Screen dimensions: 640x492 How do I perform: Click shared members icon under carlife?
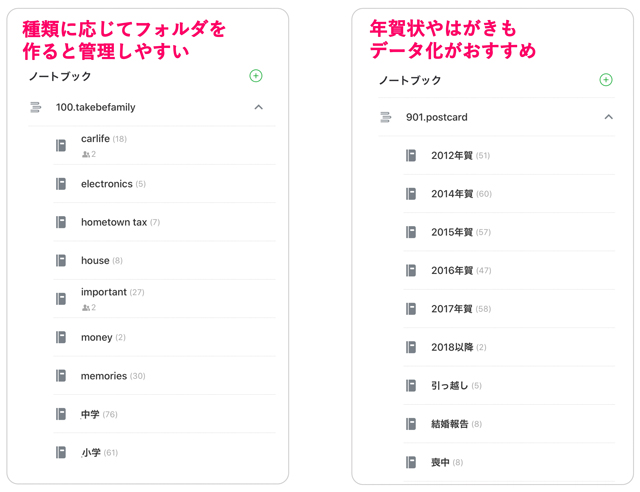86,154
